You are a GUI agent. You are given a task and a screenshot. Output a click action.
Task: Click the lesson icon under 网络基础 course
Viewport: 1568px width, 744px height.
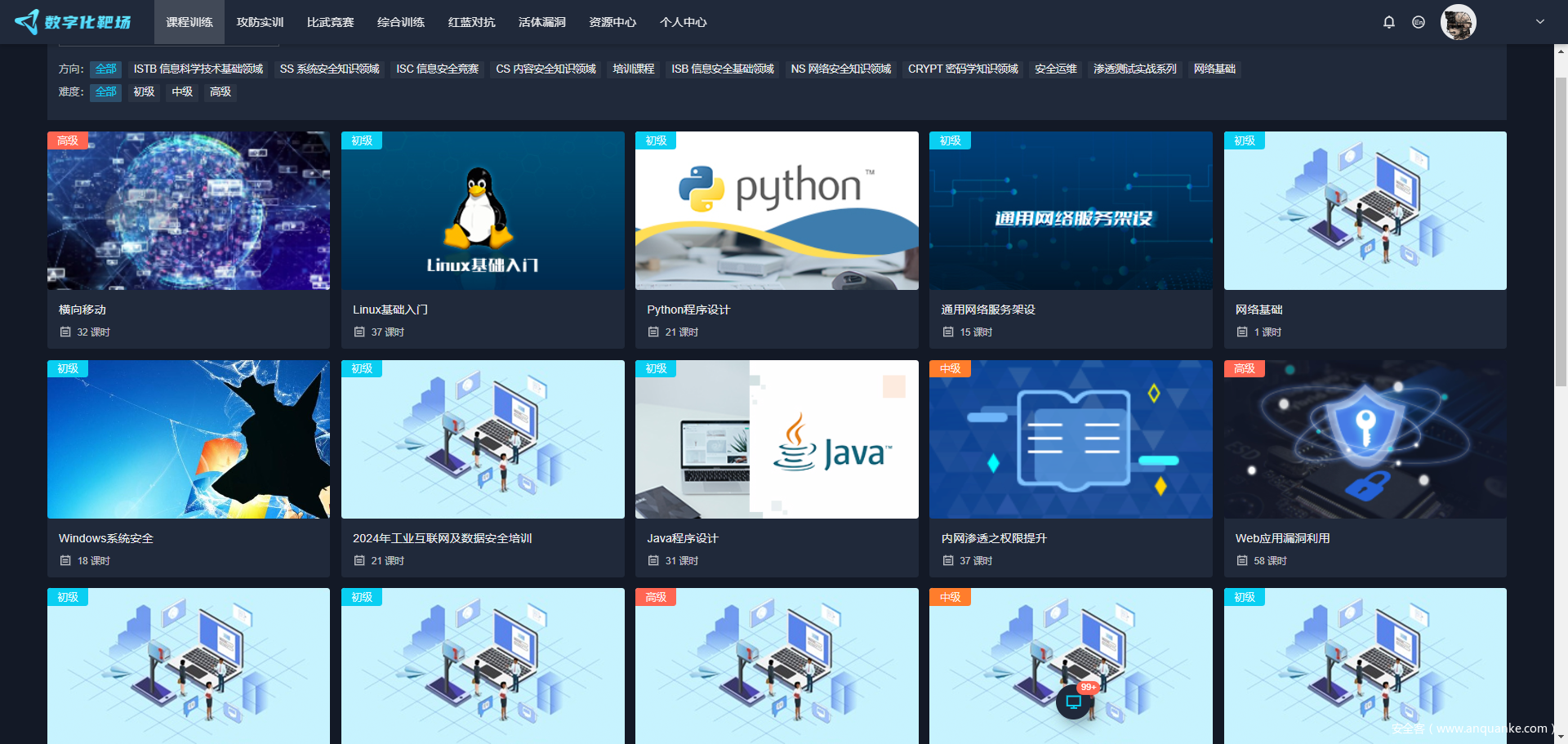[1242, 332]
